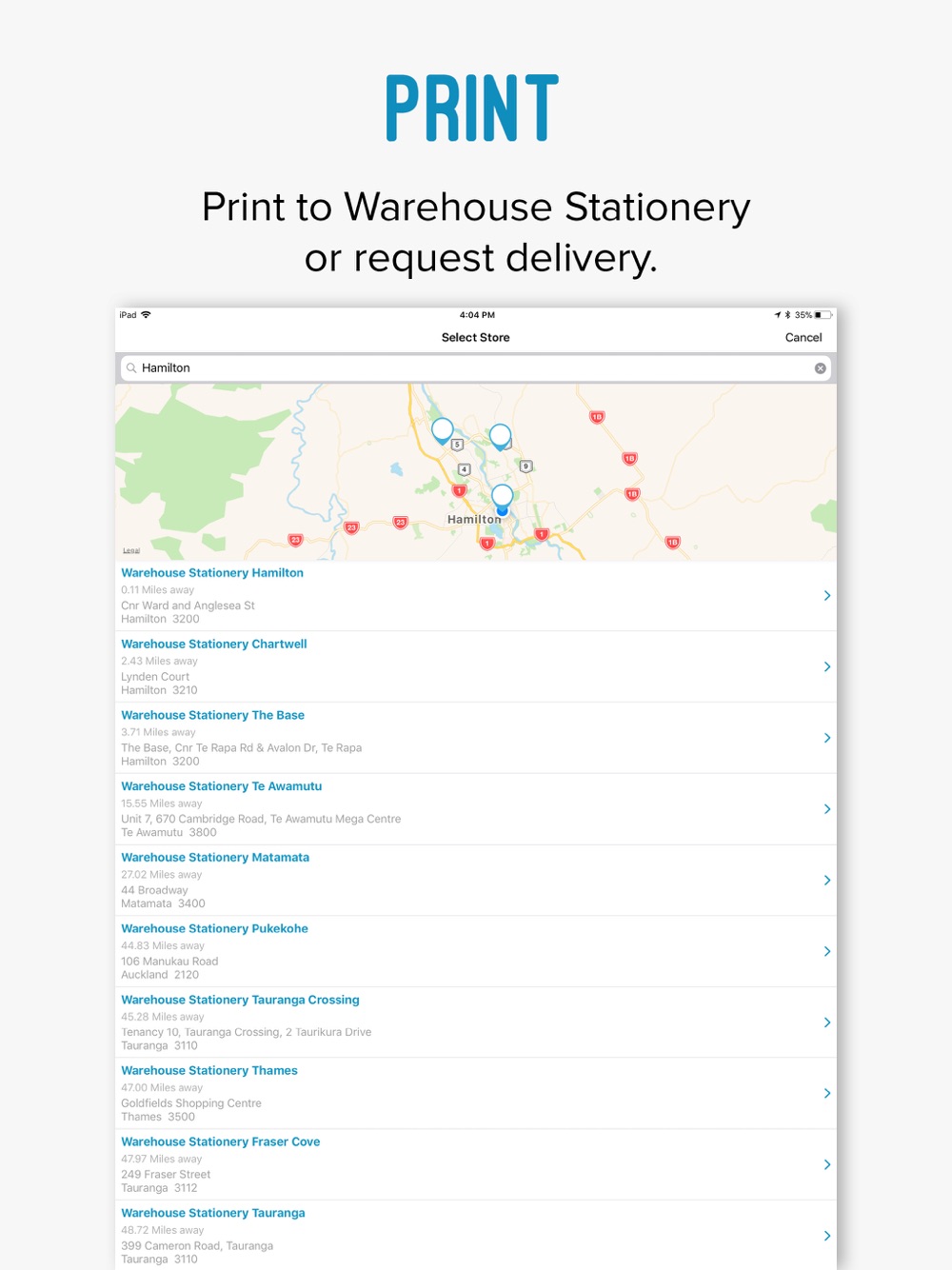The width and height of the screenshot is (952, 1270).
Task: Tap the battery indicator icon
Action: pos(823,315)
